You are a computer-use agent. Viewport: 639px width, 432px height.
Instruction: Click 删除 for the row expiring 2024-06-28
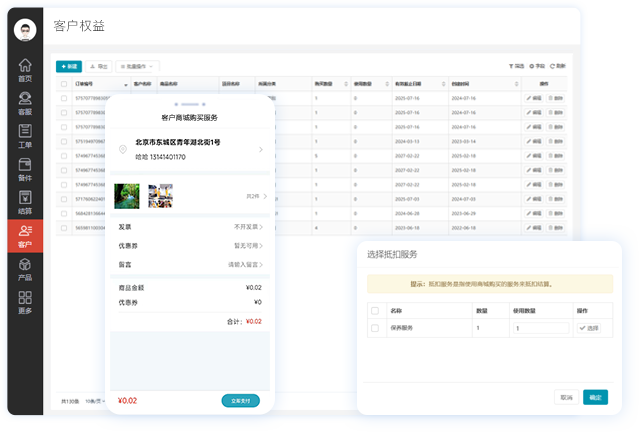pyautogui.click(x=555, y=213)
